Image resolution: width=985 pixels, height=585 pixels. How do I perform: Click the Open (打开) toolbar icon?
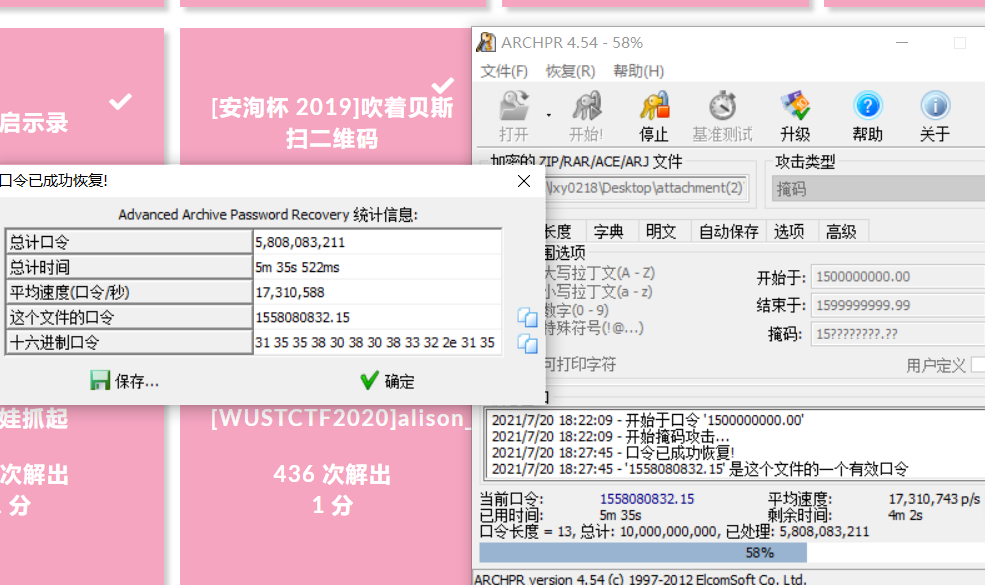pos(513,115)
